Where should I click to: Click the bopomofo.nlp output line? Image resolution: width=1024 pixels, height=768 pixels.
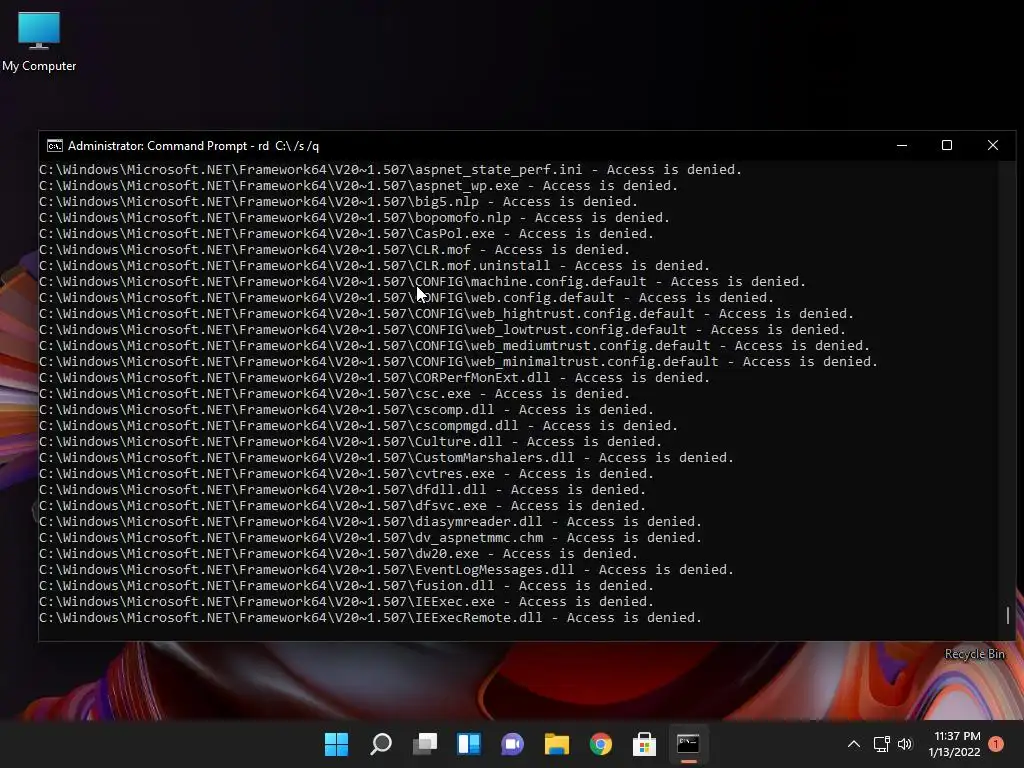pos(355,217)
